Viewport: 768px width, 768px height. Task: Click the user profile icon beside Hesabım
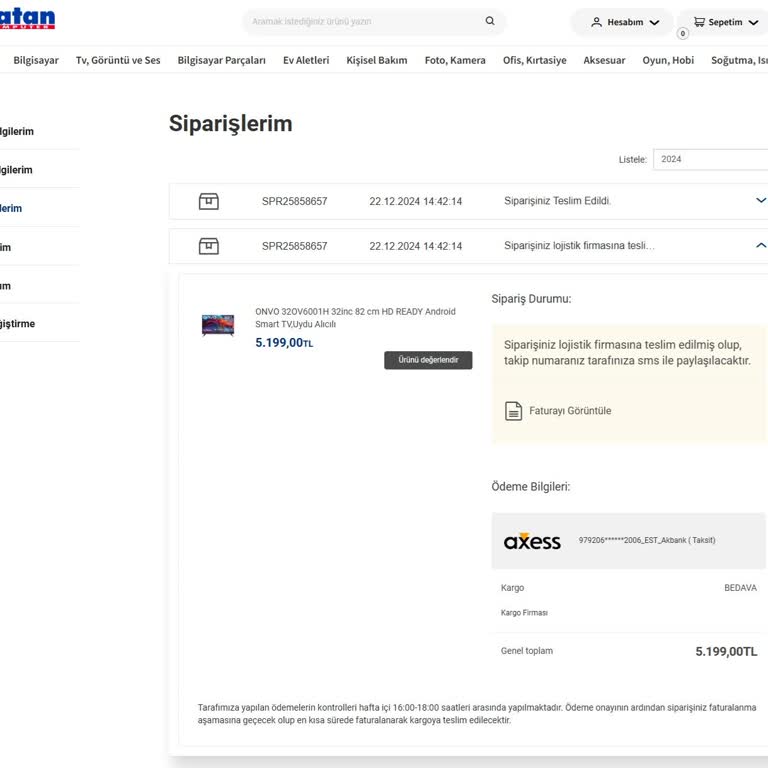pos(596,22)
